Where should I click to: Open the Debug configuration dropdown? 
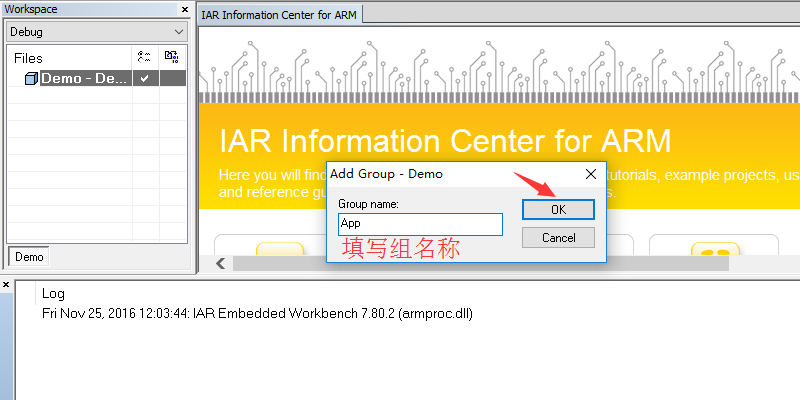97,32
